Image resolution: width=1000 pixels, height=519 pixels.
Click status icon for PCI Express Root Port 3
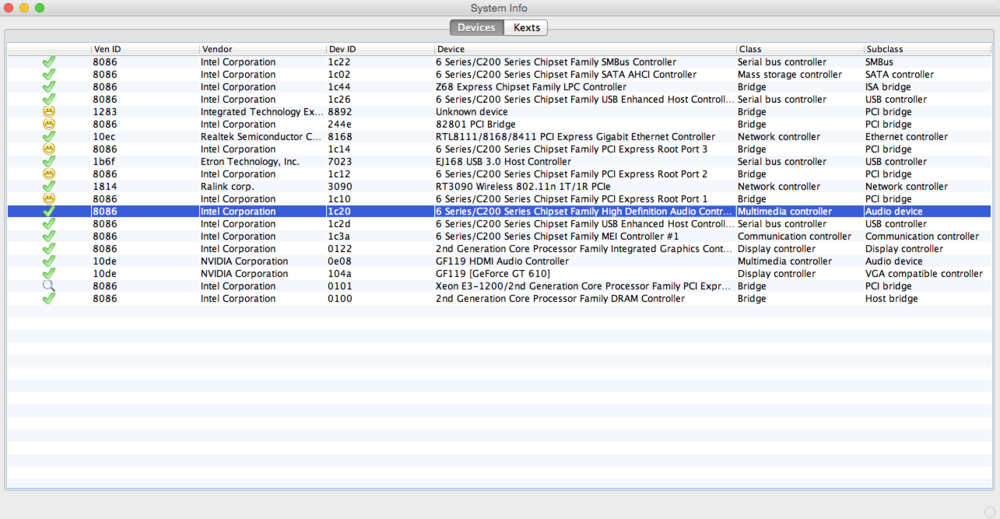click(48, 149)
